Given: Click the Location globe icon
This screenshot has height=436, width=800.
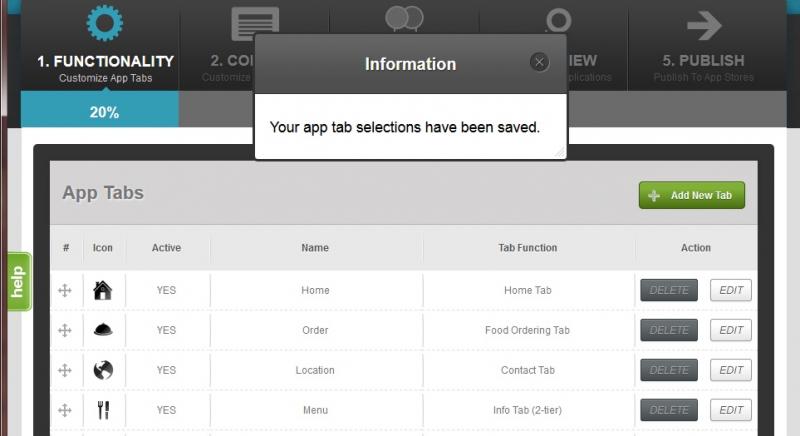Looking at the screenshot, I should 103,370.
